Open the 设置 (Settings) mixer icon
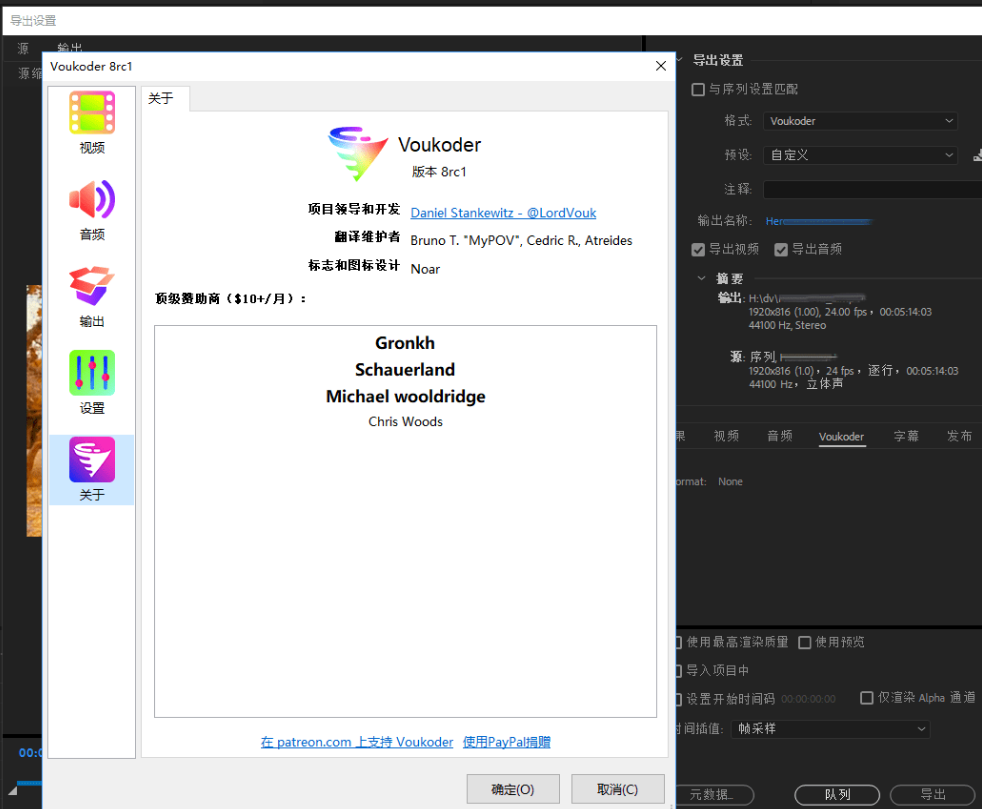This screenshot has width=982, height=809. 91,373
